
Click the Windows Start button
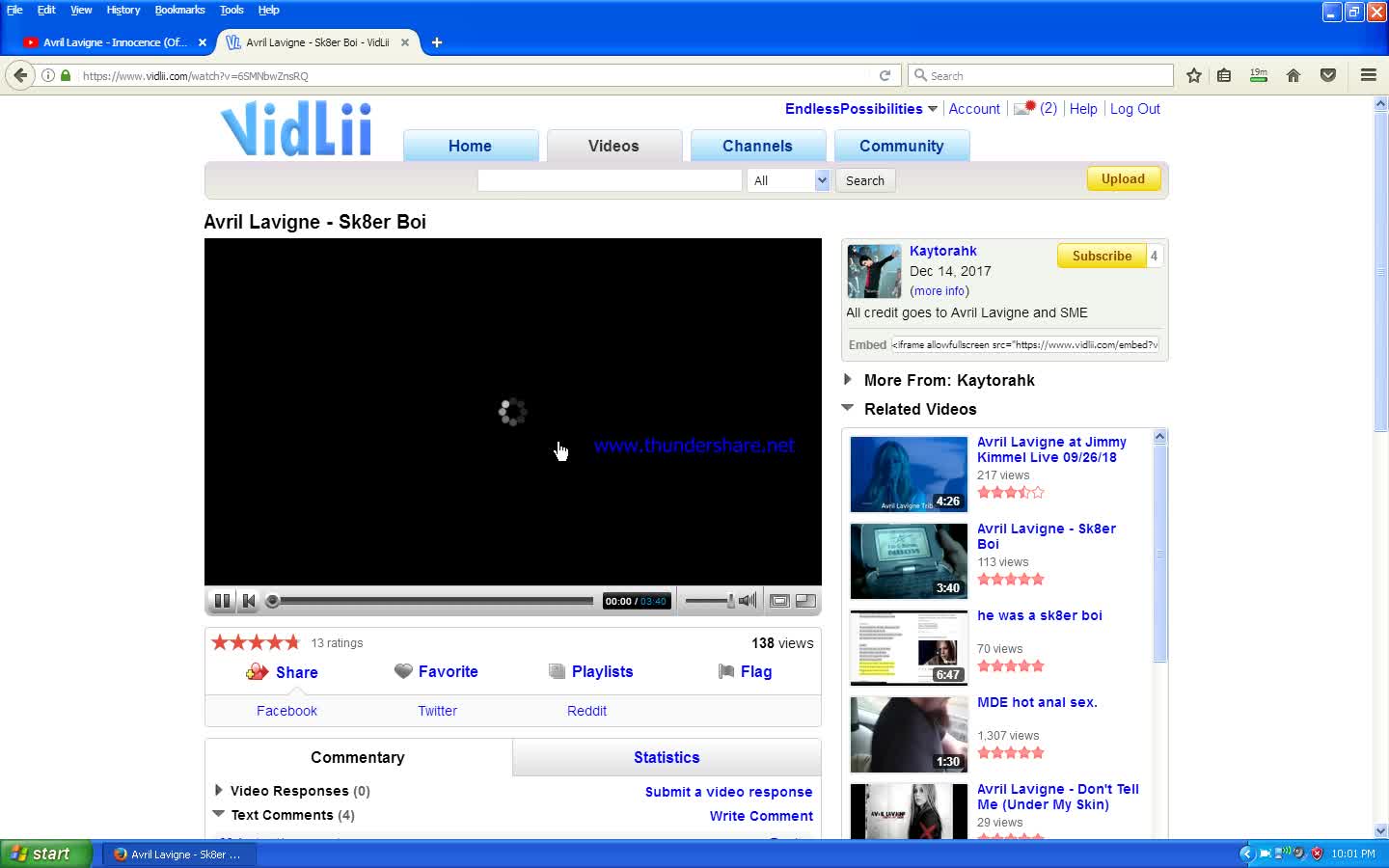coord(45,854)
